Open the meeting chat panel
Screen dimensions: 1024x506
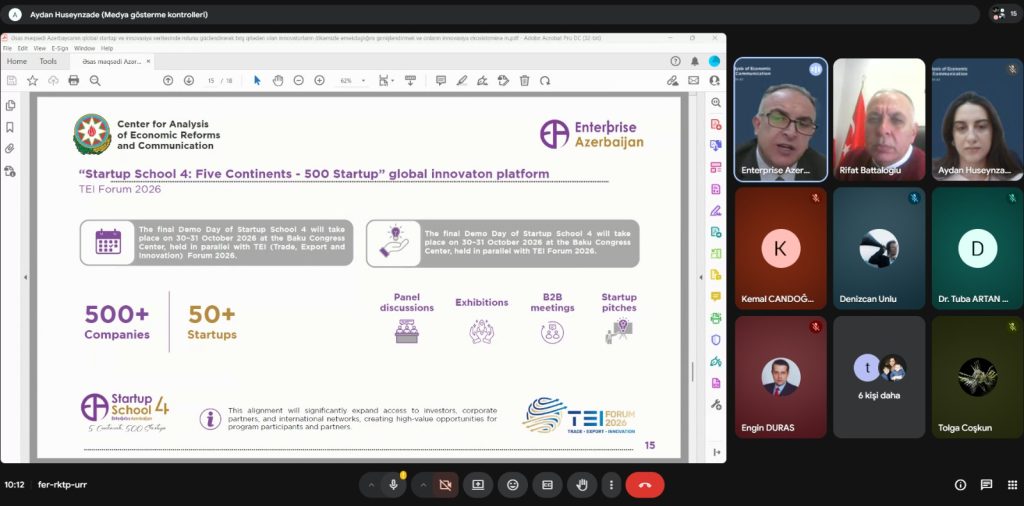[x=986, y=485]
